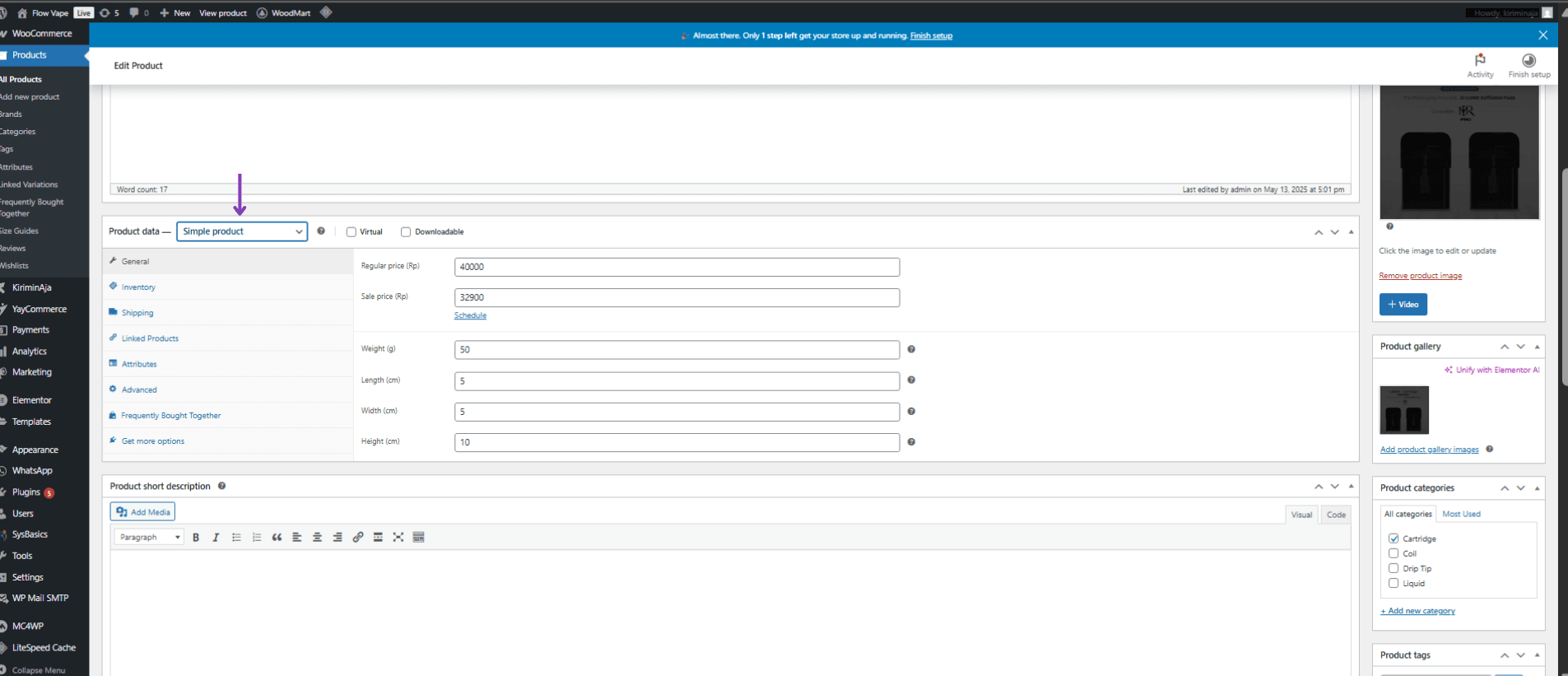Viewport: 1568px width, 676px height.
Task: Switch to the Most Used categories tab
Action: tap(1461, 514)
